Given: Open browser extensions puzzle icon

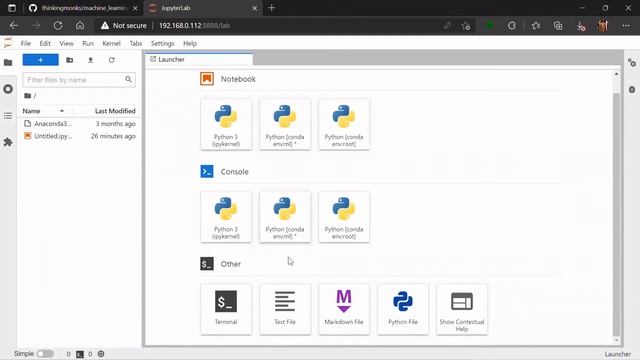Looking at the screenshot, I should coord(511,25).
